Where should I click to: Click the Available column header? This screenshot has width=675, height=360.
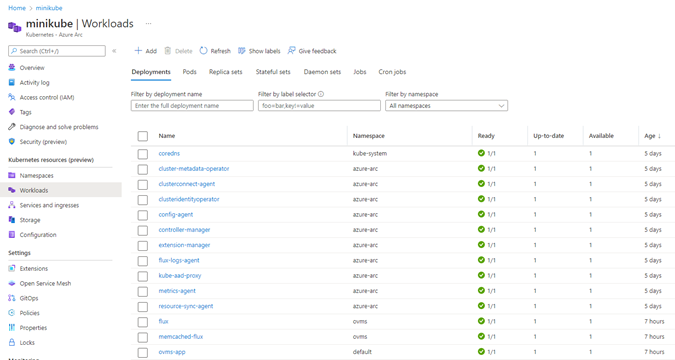601,136
